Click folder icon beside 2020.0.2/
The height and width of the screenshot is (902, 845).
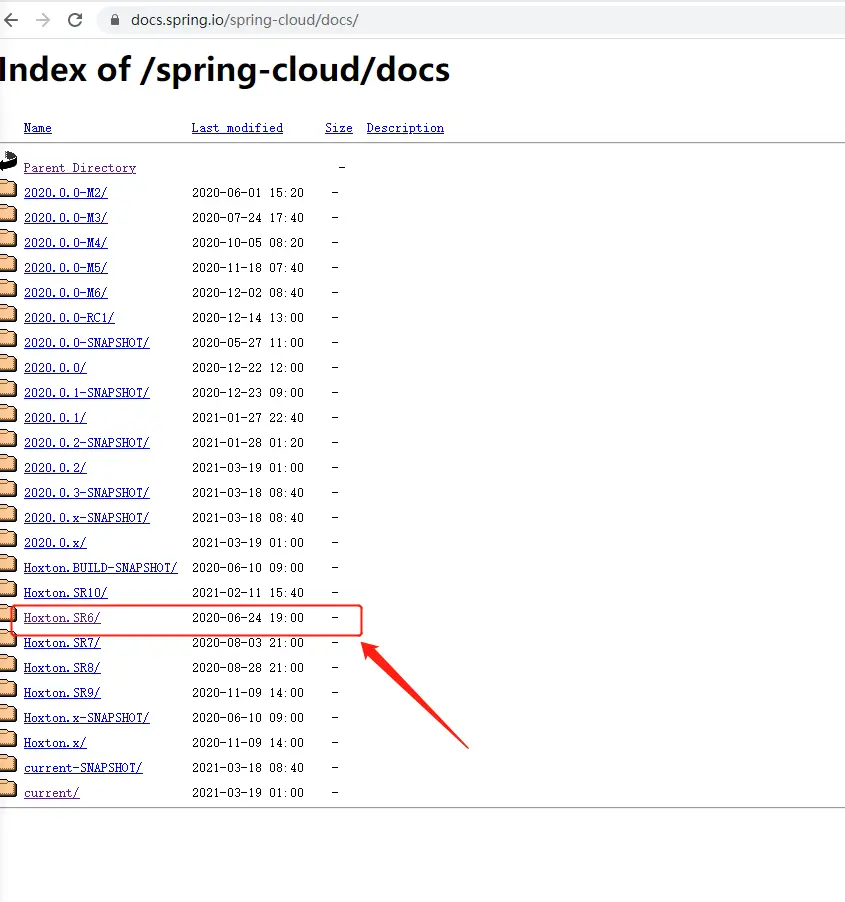[8, 463]
